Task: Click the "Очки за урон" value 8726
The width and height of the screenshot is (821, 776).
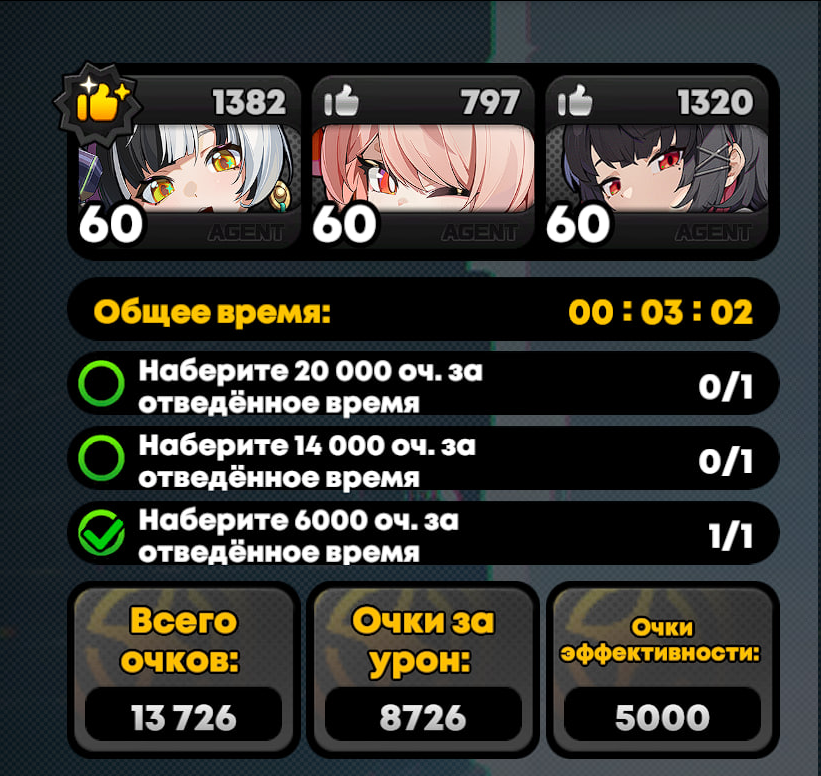Action: [423, 717]
